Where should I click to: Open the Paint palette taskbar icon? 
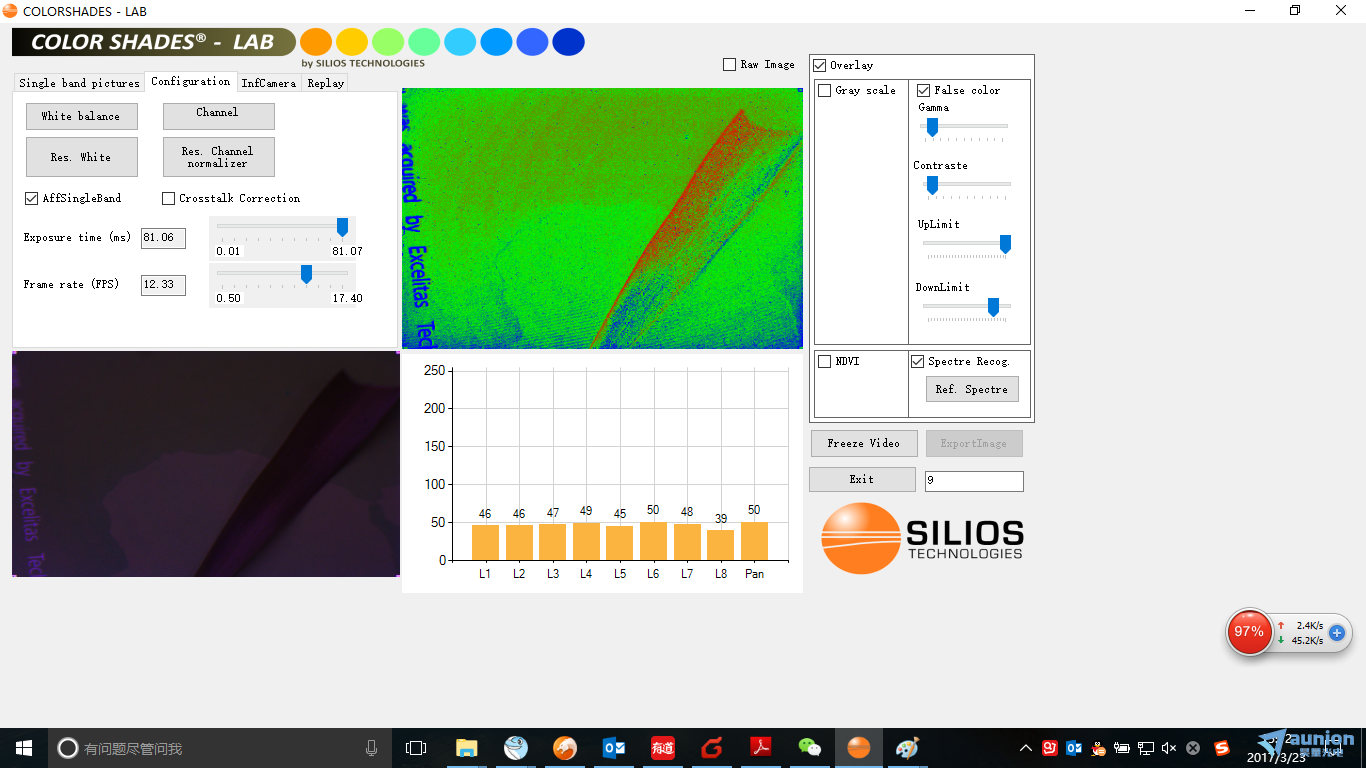pyautogui.click(x=907, y=748)
